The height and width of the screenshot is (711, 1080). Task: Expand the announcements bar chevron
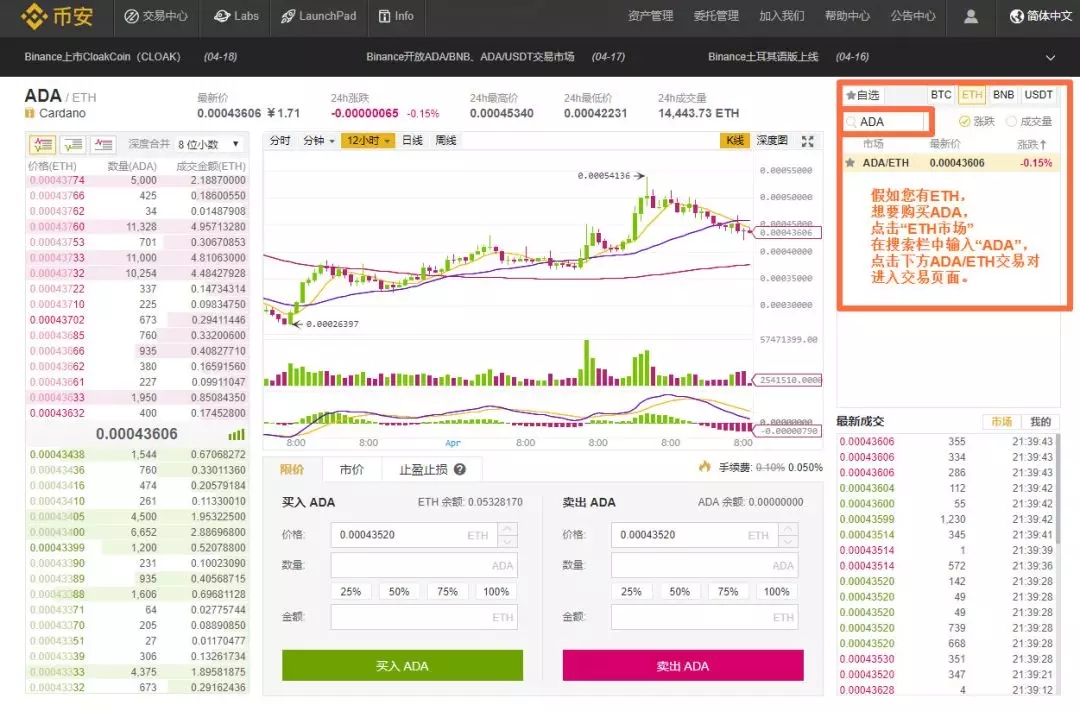[x=1050, y=57]
